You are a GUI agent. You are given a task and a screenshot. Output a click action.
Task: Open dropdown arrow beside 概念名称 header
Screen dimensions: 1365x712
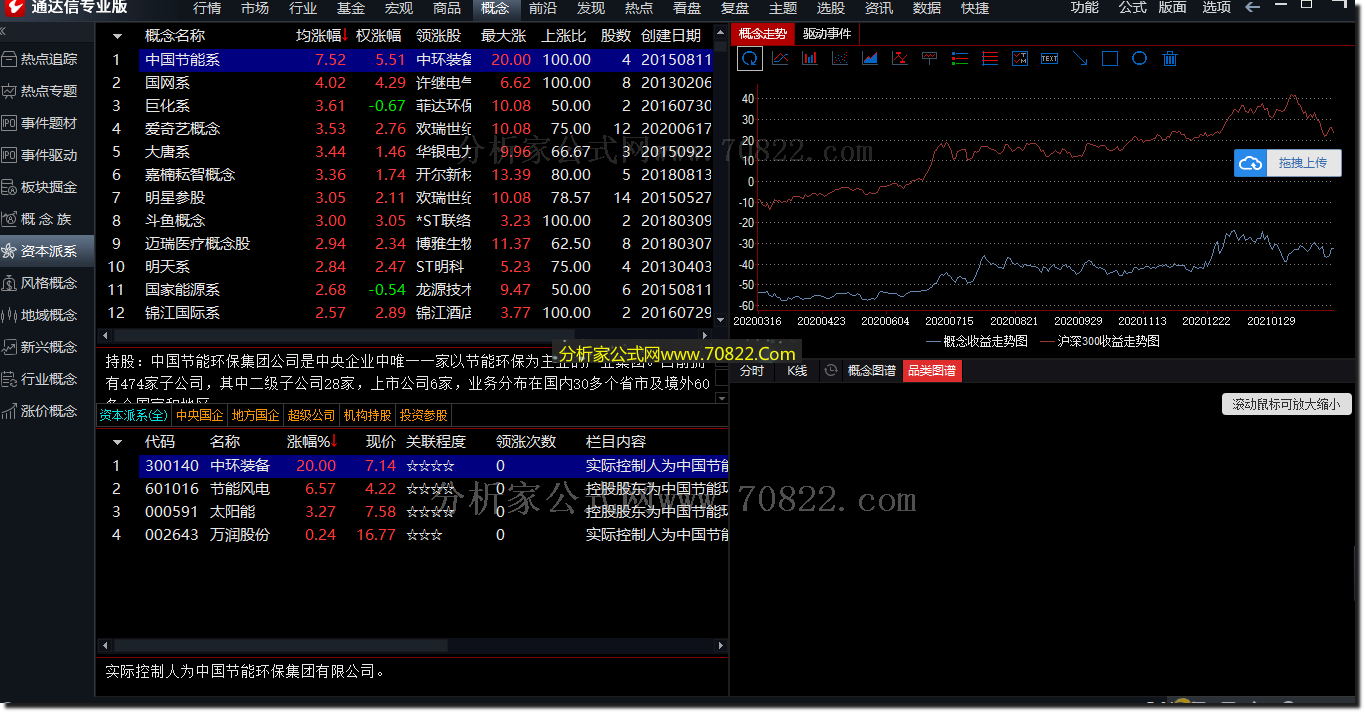117,36
